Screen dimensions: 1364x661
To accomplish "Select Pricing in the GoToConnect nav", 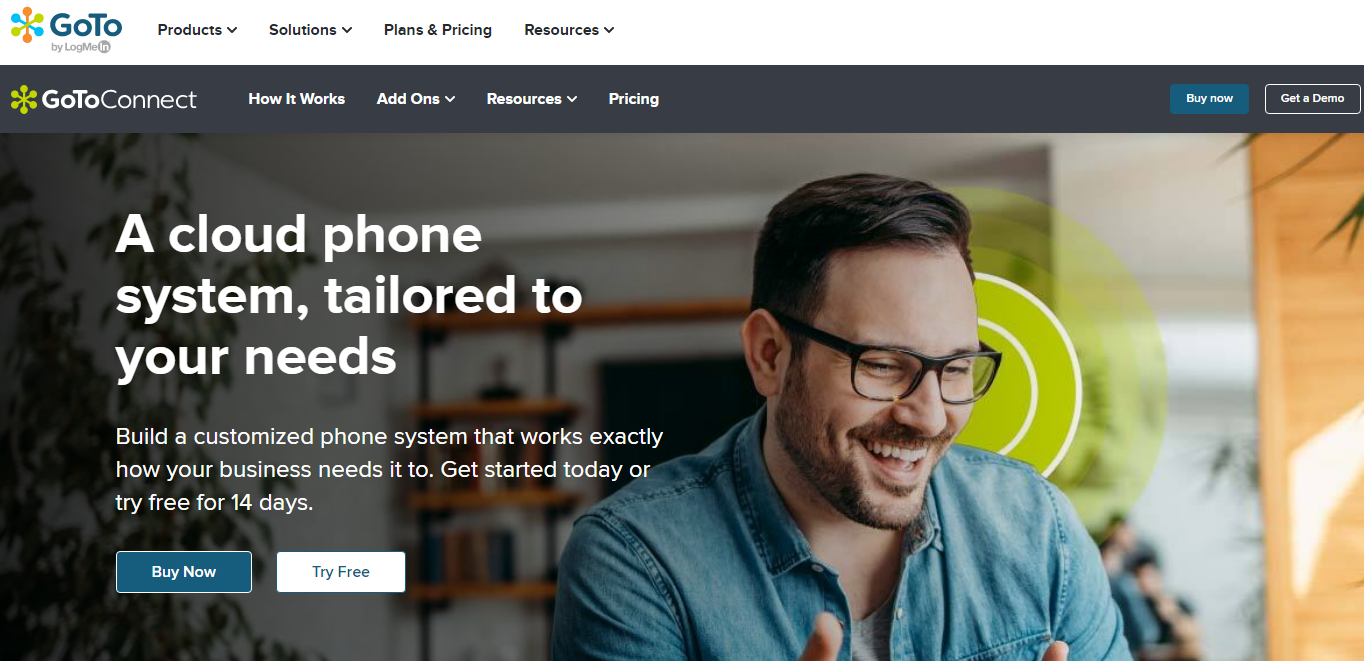I will click(x=634, y=99).
